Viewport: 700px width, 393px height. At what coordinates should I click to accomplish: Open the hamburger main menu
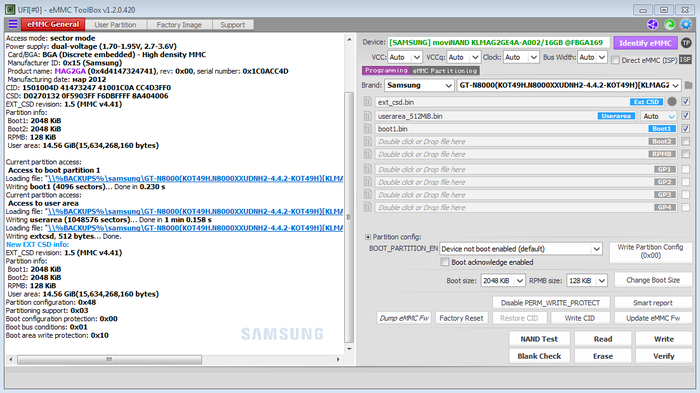coord(13,24)
